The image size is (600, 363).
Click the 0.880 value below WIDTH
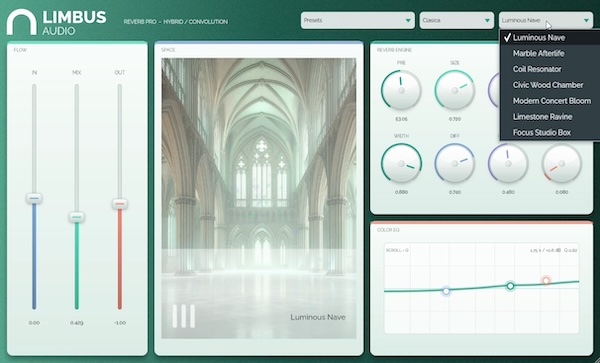(401, 192)
